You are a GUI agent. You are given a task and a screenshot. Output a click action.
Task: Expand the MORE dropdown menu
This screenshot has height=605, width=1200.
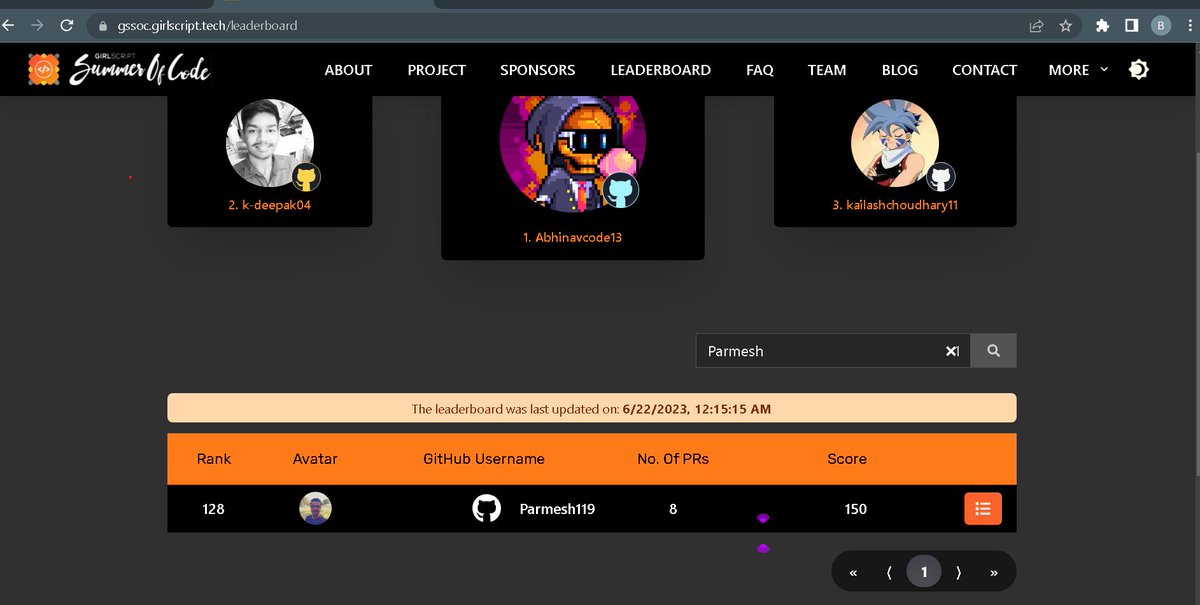coord(1078,70)
